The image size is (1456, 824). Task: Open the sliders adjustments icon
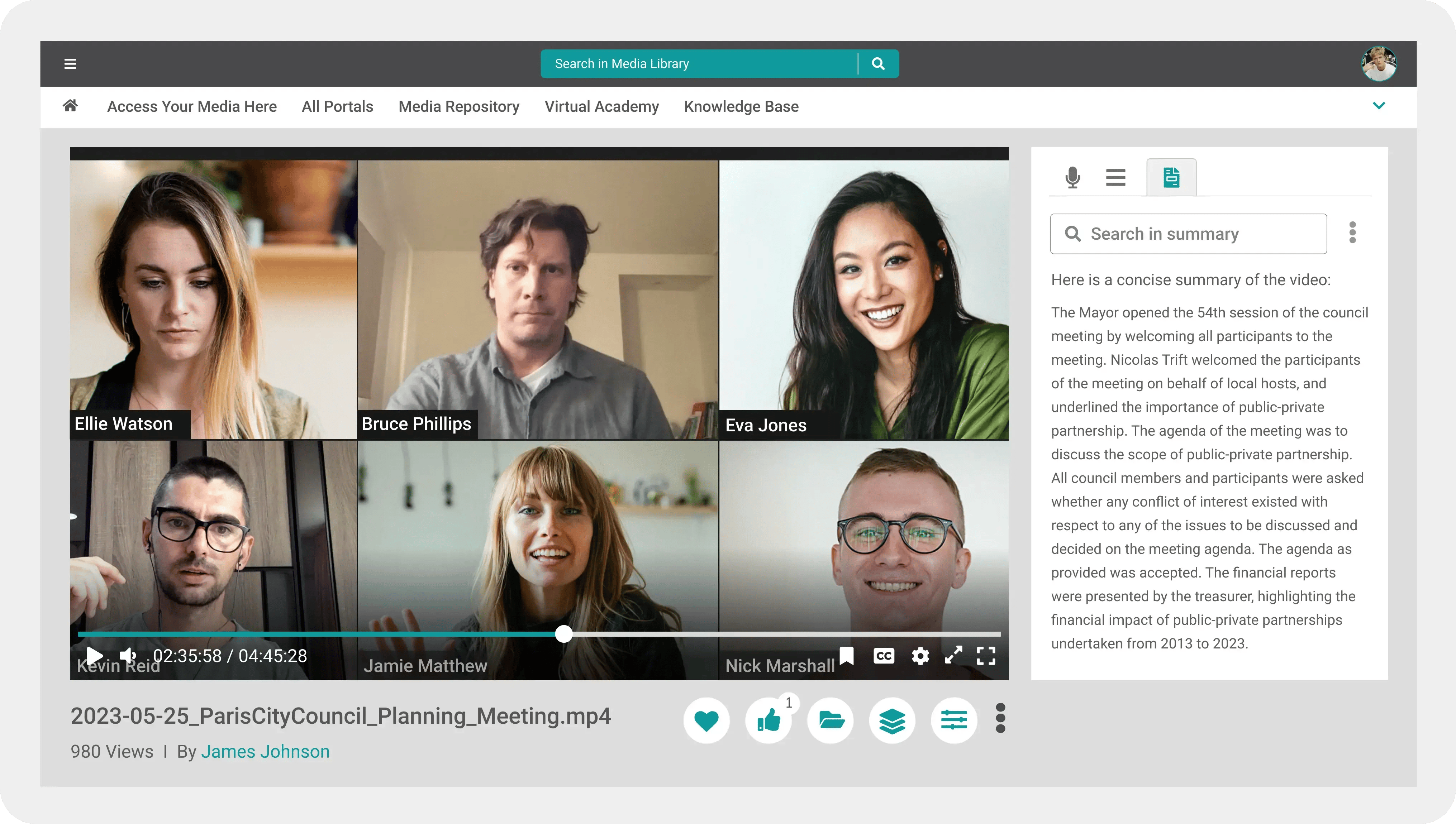click(954, 720)
